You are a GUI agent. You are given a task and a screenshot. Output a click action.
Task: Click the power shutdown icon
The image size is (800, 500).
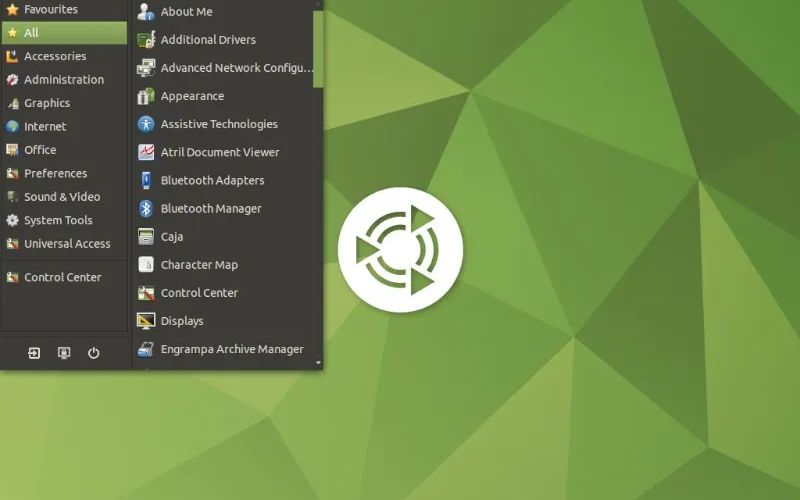93,353
